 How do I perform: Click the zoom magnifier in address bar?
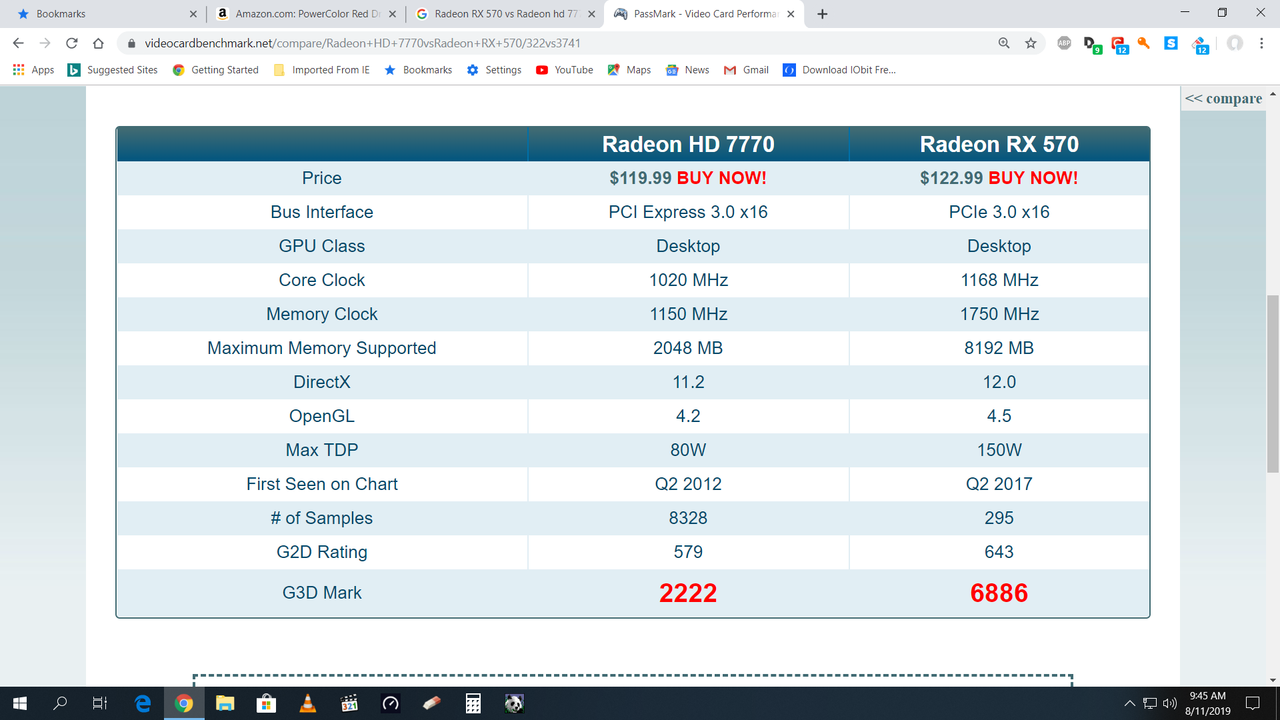[x=1004, y=43]
